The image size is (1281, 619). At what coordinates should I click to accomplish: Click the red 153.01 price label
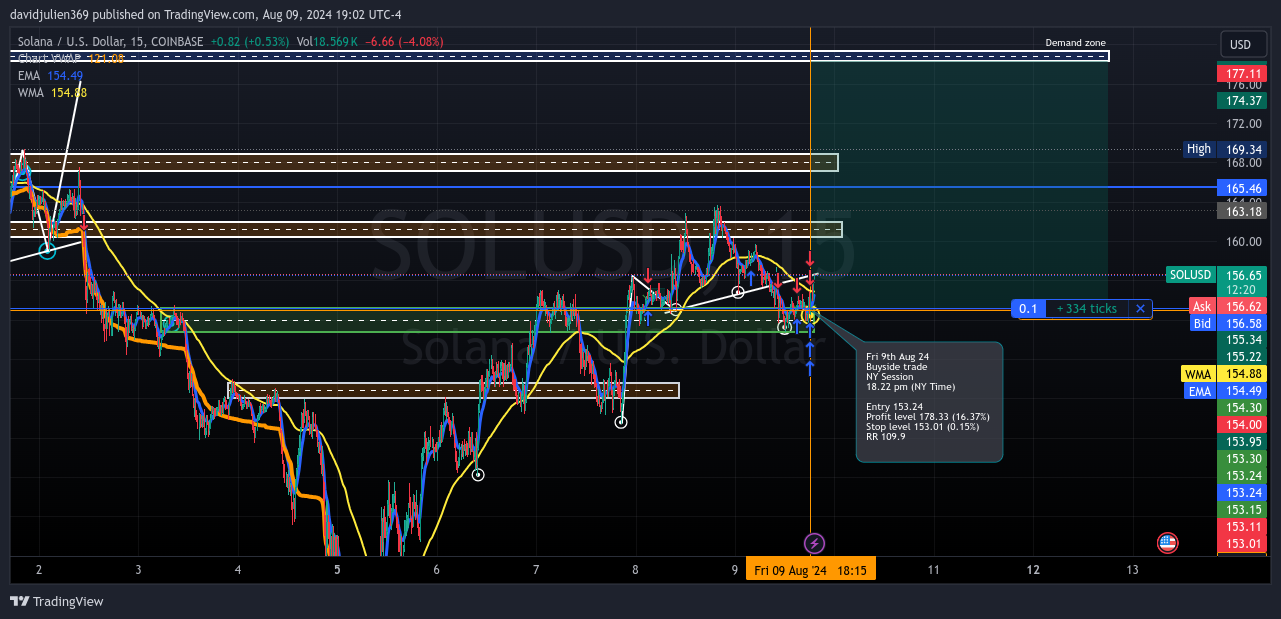pos(1242,544)
